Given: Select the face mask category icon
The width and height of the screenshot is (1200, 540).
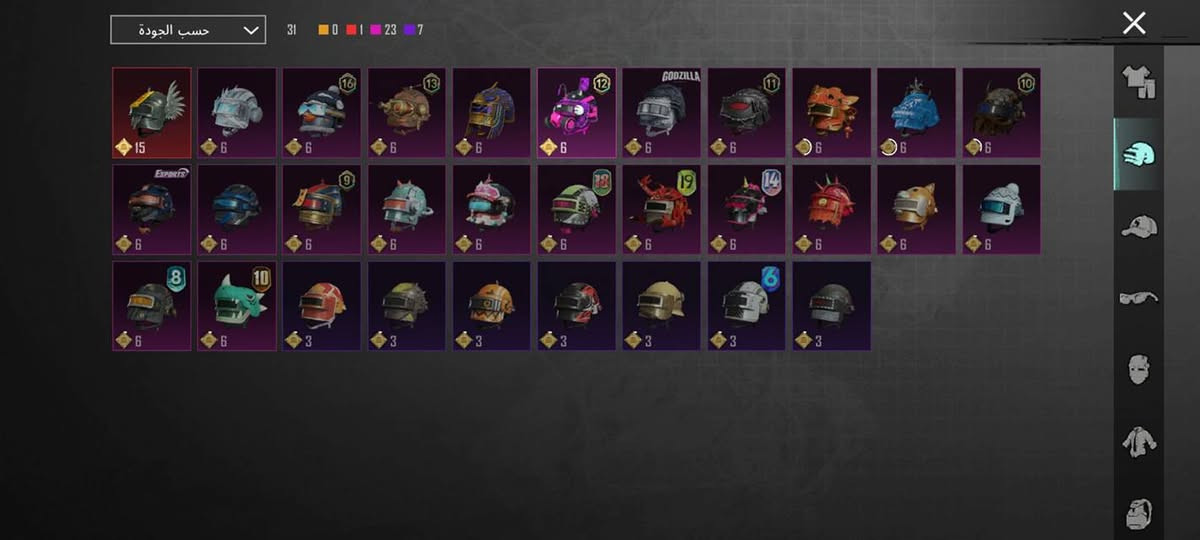Looking at the screenshot, I should coord(1138,369).
